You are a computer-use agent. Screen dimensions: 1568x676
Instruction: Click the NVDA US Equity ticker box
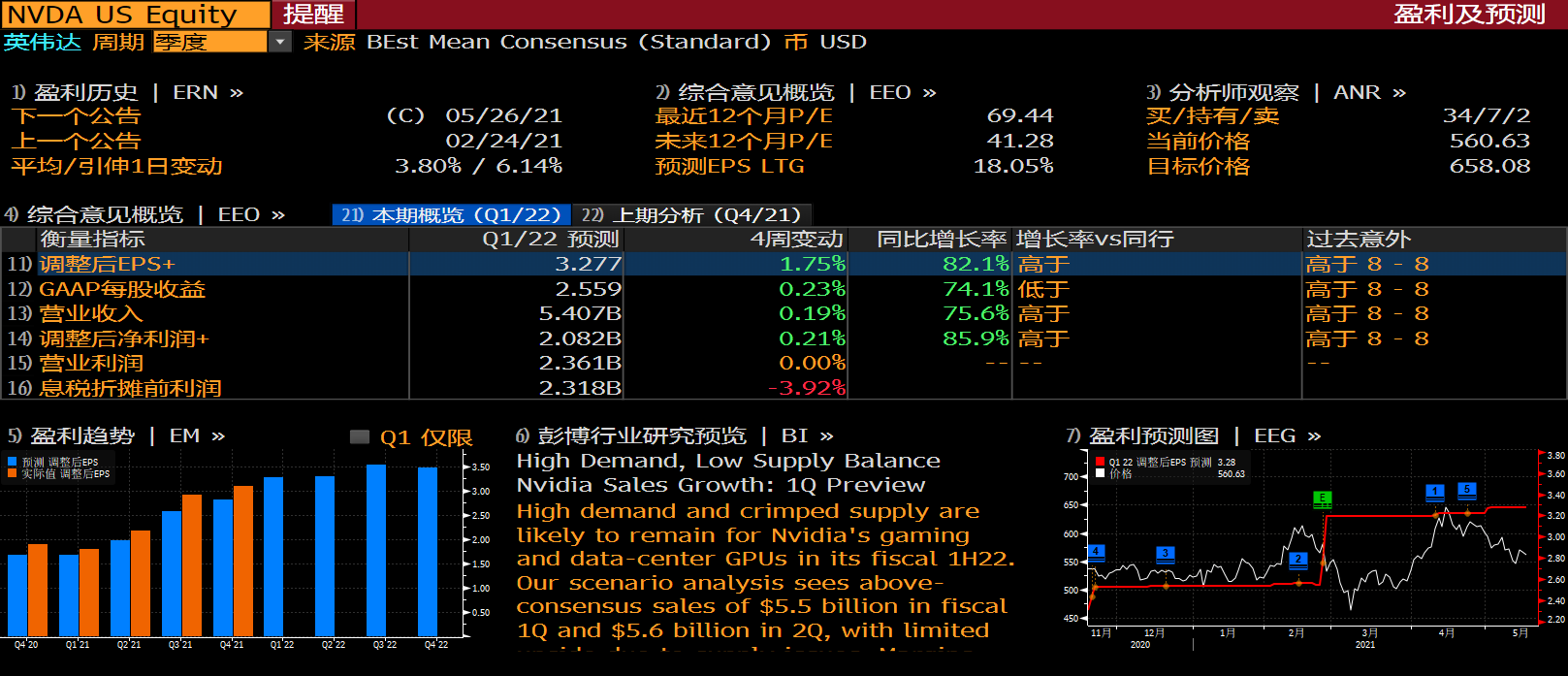[x=136, y=15]
